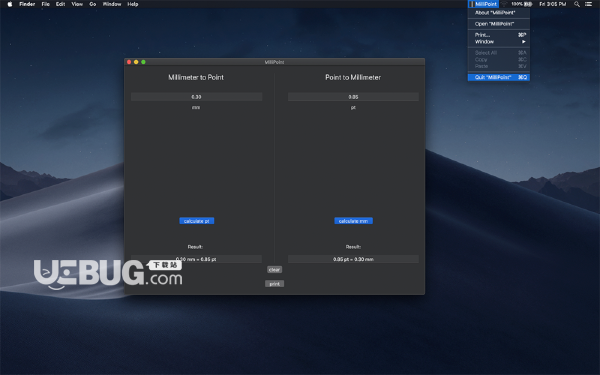Open Notification Center list icon

coord(588,4)
